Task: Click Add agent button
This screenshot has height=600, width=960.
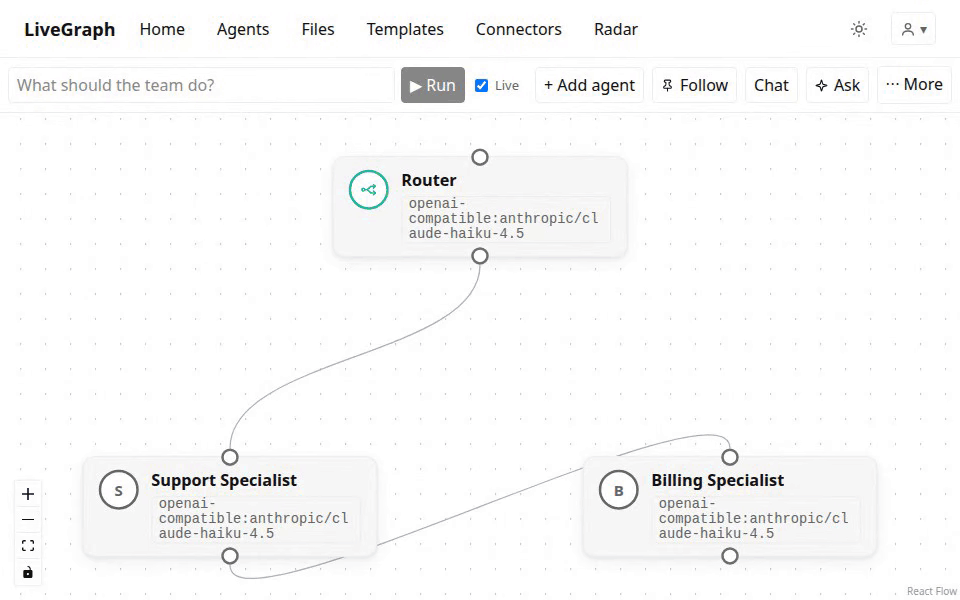Action: [589, 85]
